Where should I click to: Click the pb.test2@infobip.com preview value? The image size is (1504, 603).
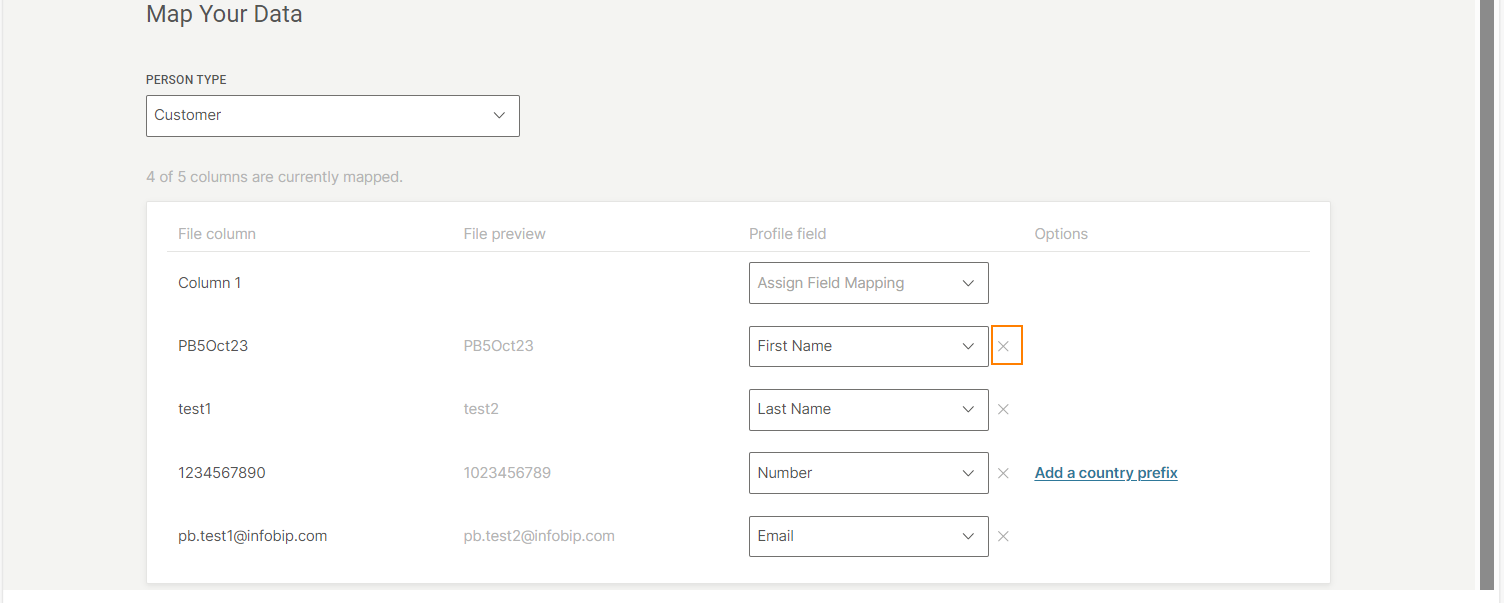click(x=539, y=536)
